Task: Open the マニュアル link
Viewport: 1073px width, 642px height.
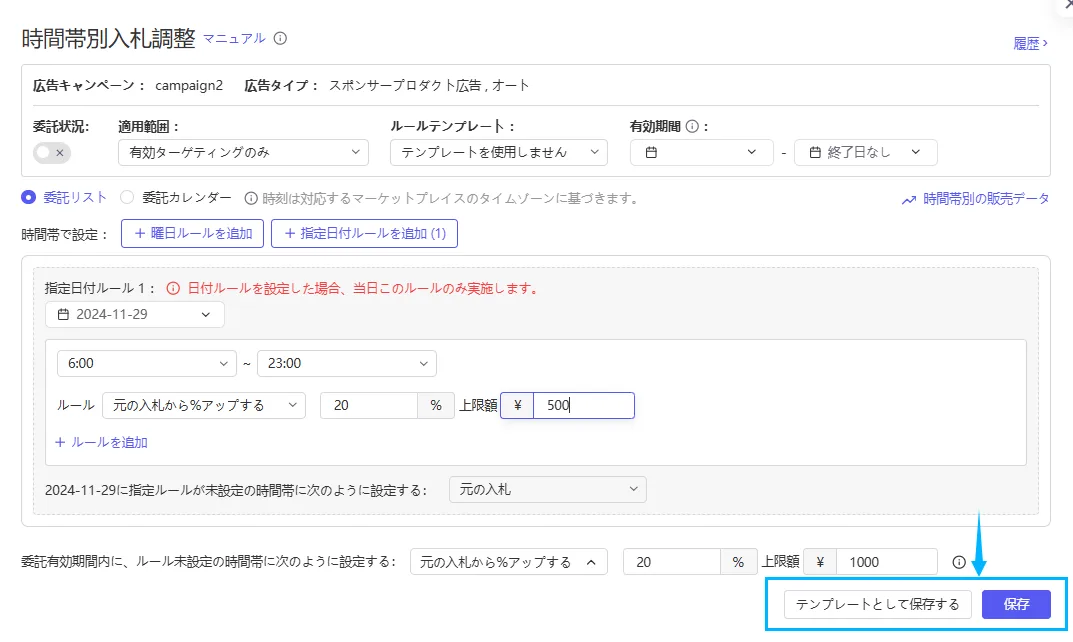Action: (x=234, y=38)
